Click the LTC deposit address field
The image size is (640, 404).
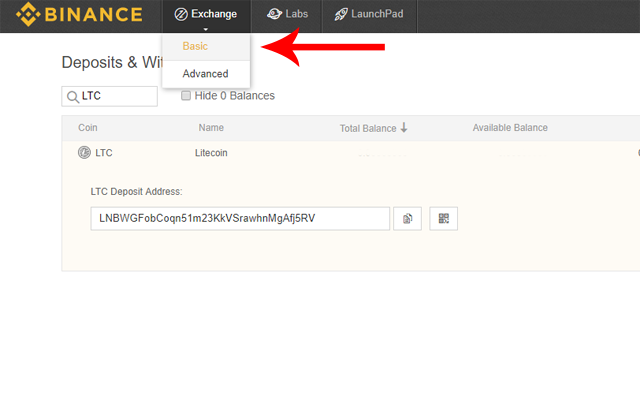coord(240,219)
